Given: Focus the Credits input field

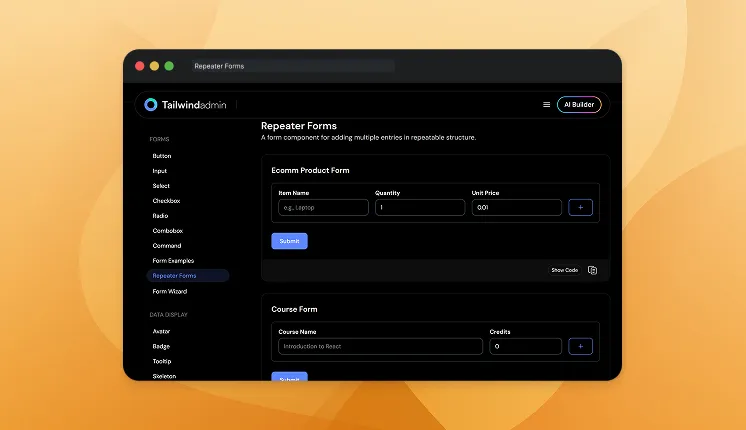Looking at the screenshot, I should click(x=526, y=346).
